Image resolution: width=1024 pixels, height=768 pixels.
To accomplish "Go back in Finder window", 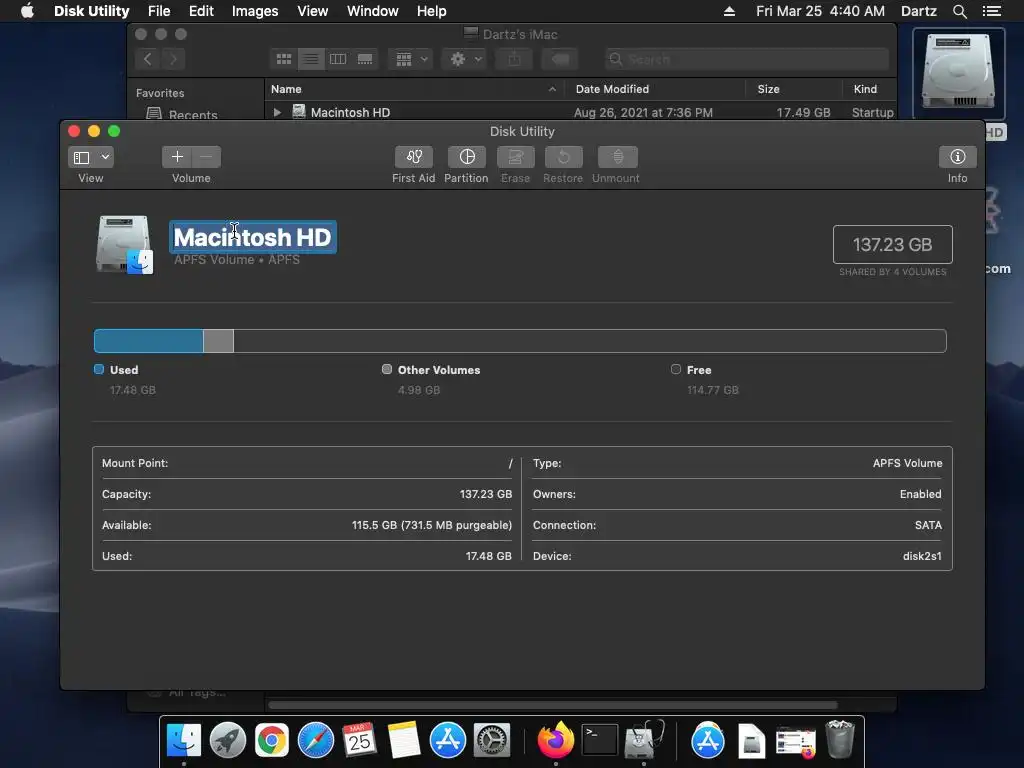I will [x=148, y=59].
